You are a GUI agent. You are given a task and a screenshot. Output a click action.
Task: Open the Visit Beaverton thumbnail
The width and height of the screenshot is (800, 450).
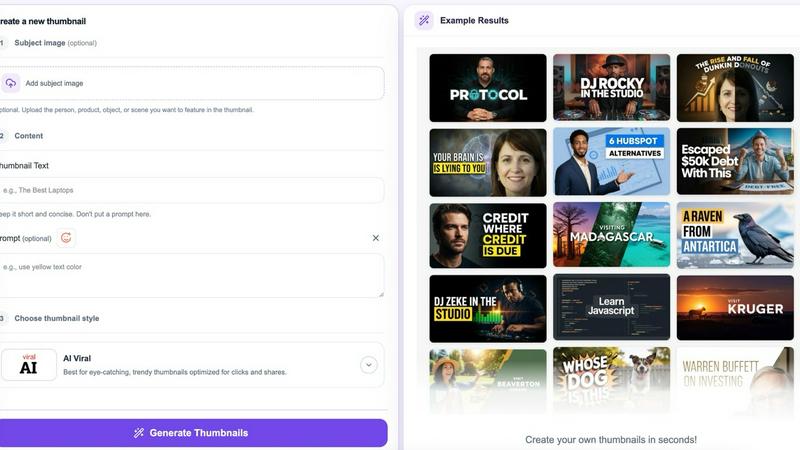coord(488,381)
